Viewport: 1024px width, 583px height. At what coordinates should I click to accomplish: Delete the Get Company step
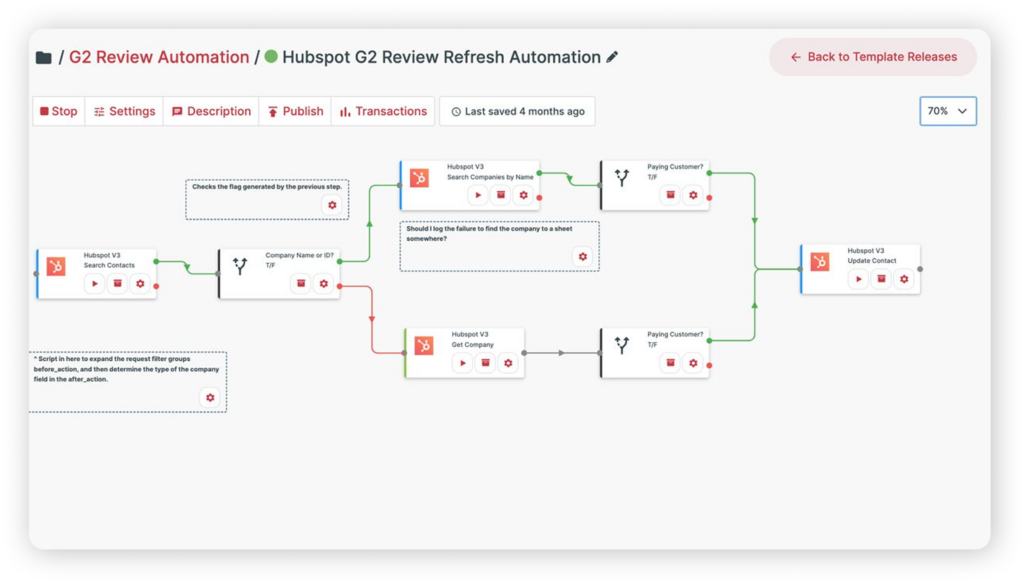tap(486, 363)
